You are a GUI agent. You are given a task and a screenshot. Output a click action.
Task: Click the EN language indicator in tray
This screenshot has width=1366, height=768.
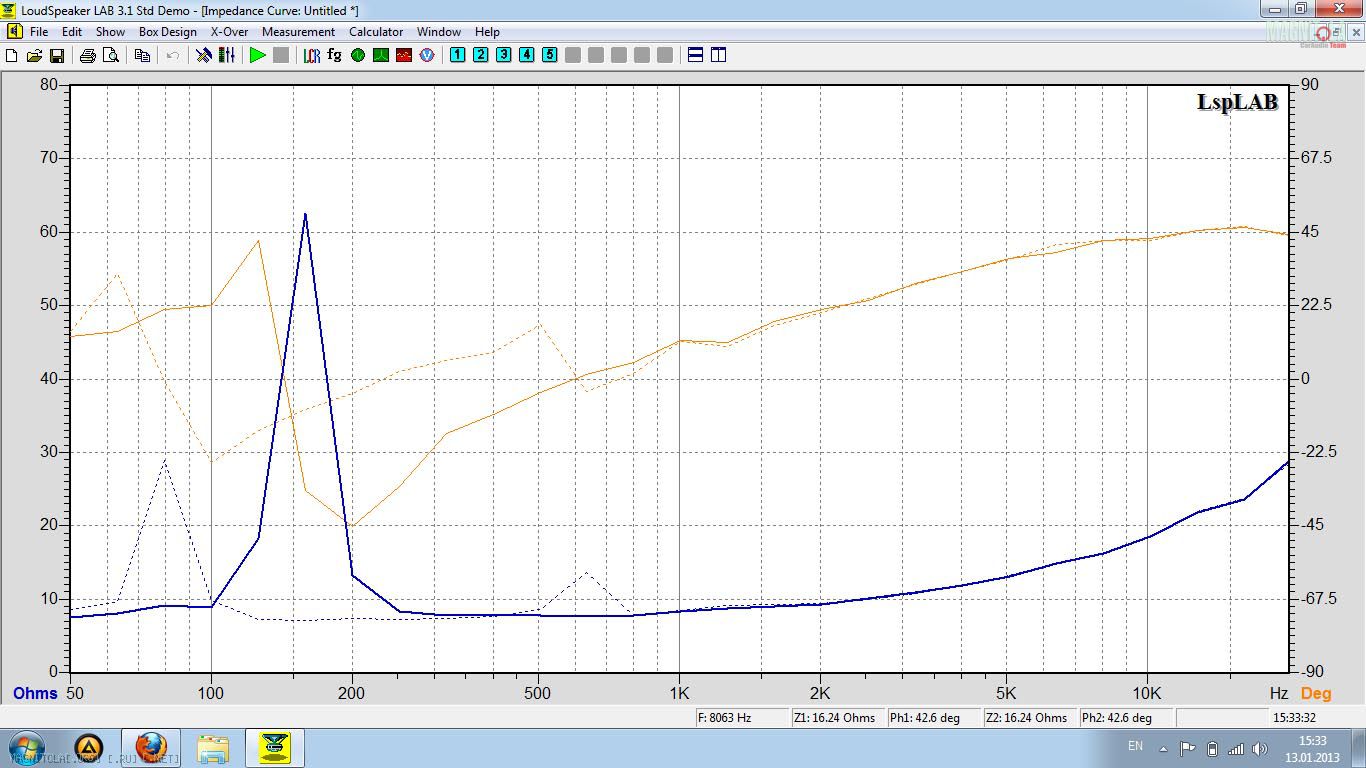pos(1135,746)
